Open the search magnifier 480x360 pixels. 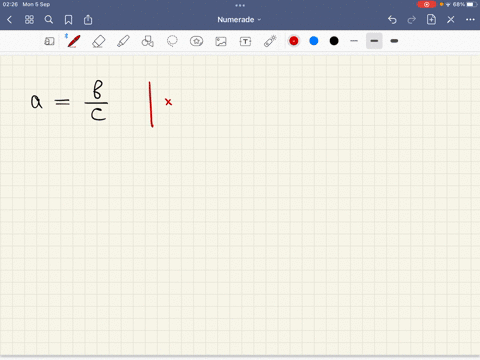click(x=49, y=20)
